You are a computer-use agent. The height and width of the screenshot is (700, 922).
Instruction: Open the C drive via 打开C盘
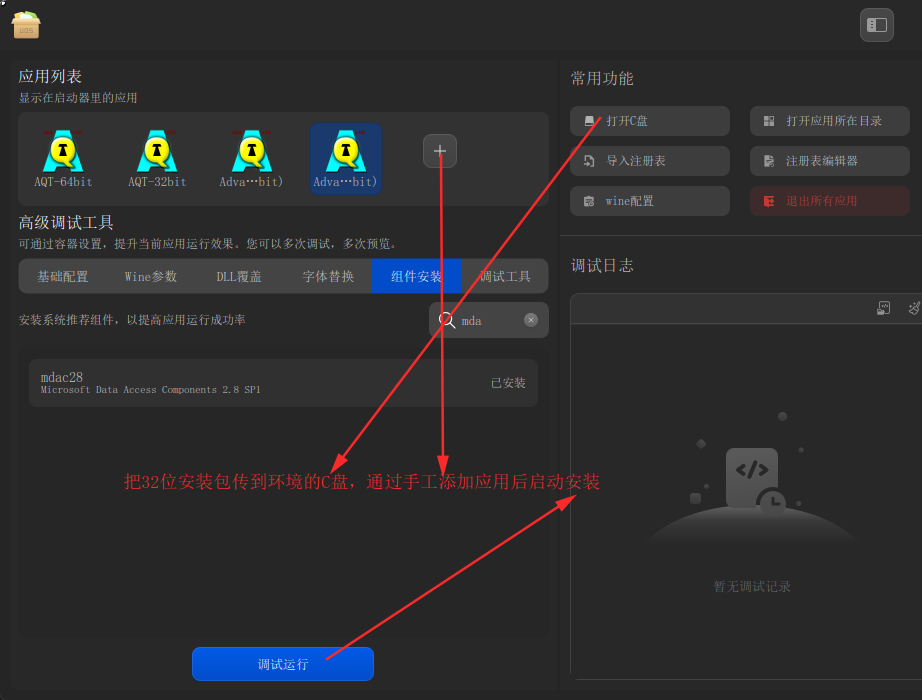(650, 121)
